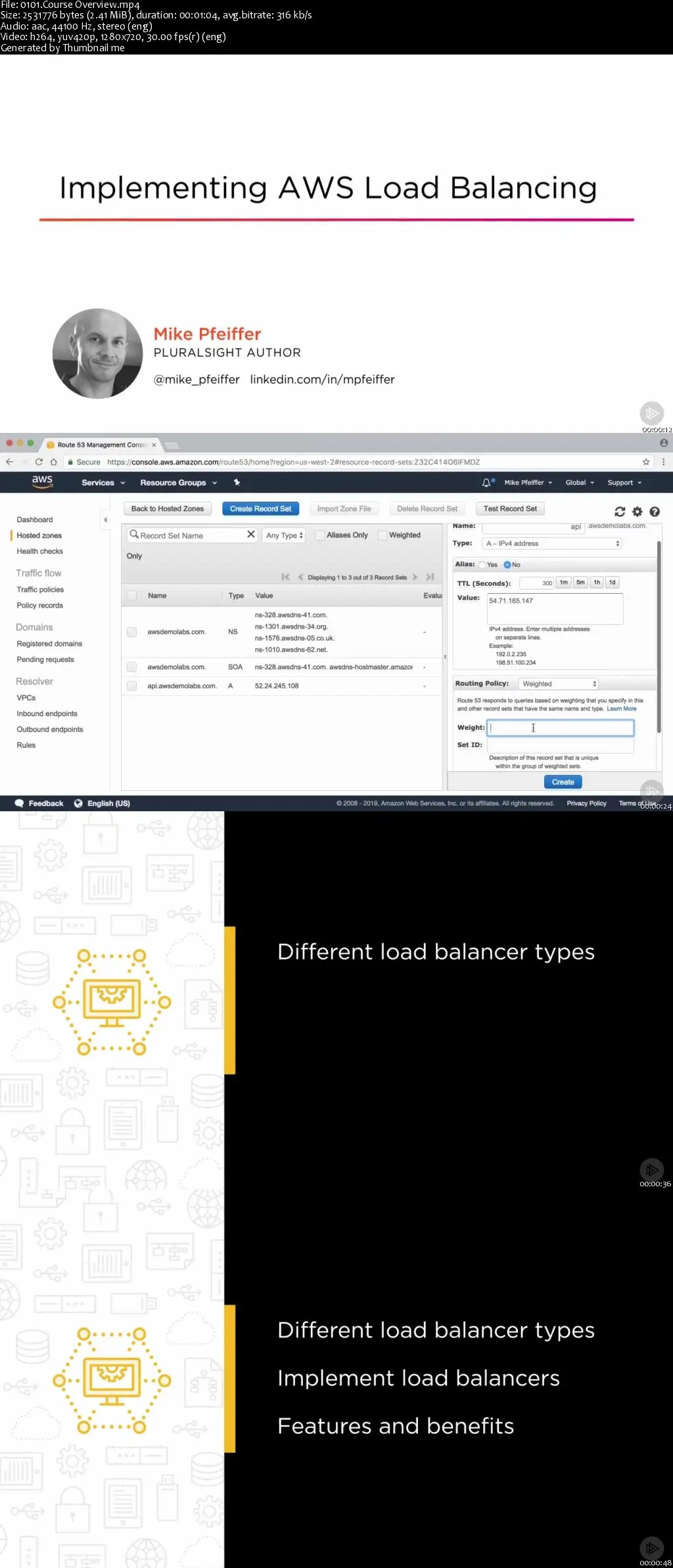This screenshot has width=673, height=1568.
Task: Open Inbound endpoints in the sidebar
Action: pyautogui.click(x=47, y=713)
